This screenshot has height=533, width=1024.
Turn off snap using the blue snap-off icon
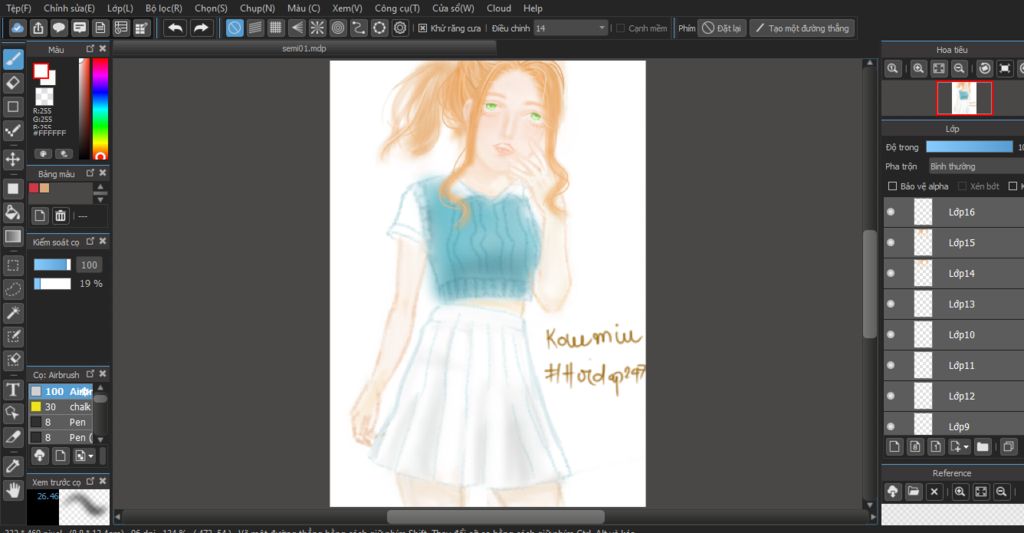coord(234,28)
